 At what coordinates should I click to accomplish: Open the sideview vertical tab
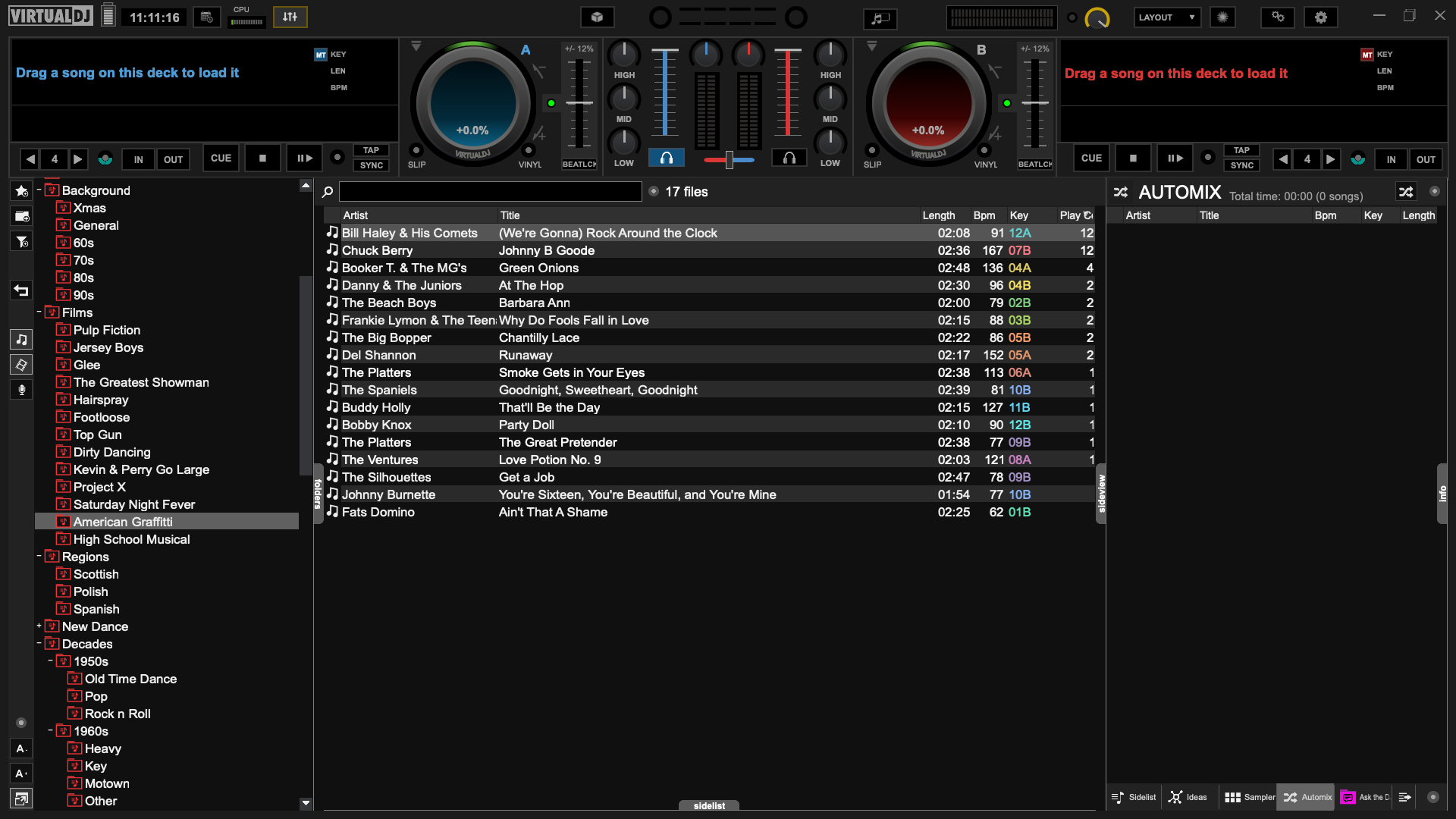point(1101,494)
